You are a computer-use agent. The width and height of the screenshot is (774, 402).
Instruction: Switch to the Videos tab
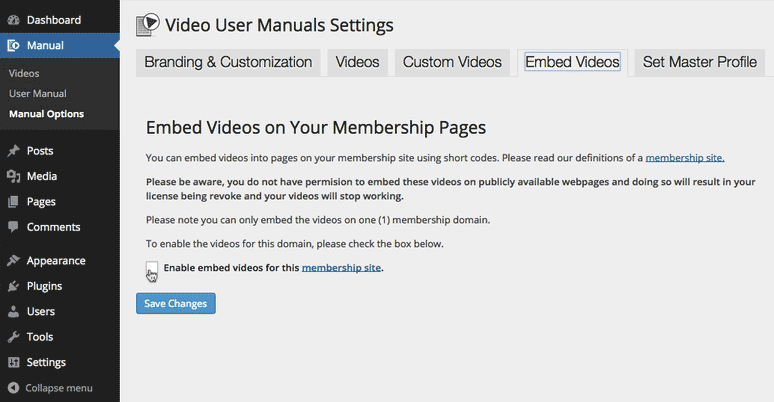coord(357,62)
